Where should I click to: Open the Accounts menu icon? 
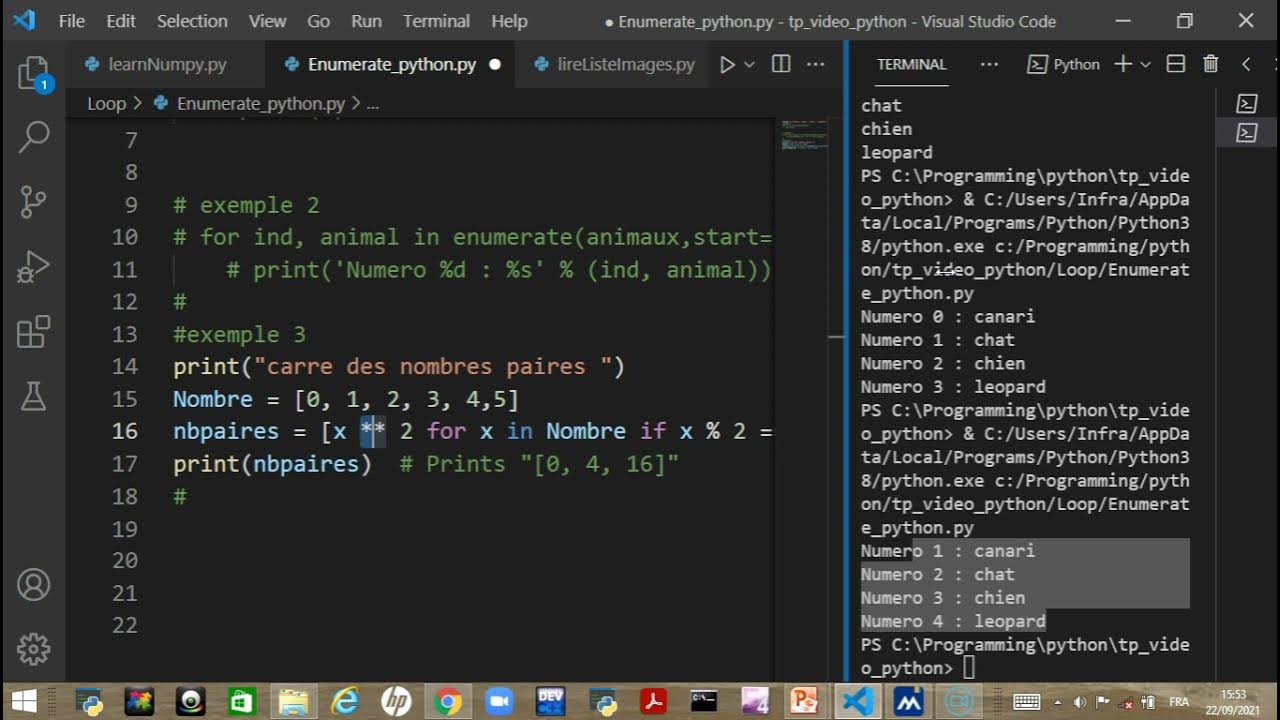[x=33, y=585]
